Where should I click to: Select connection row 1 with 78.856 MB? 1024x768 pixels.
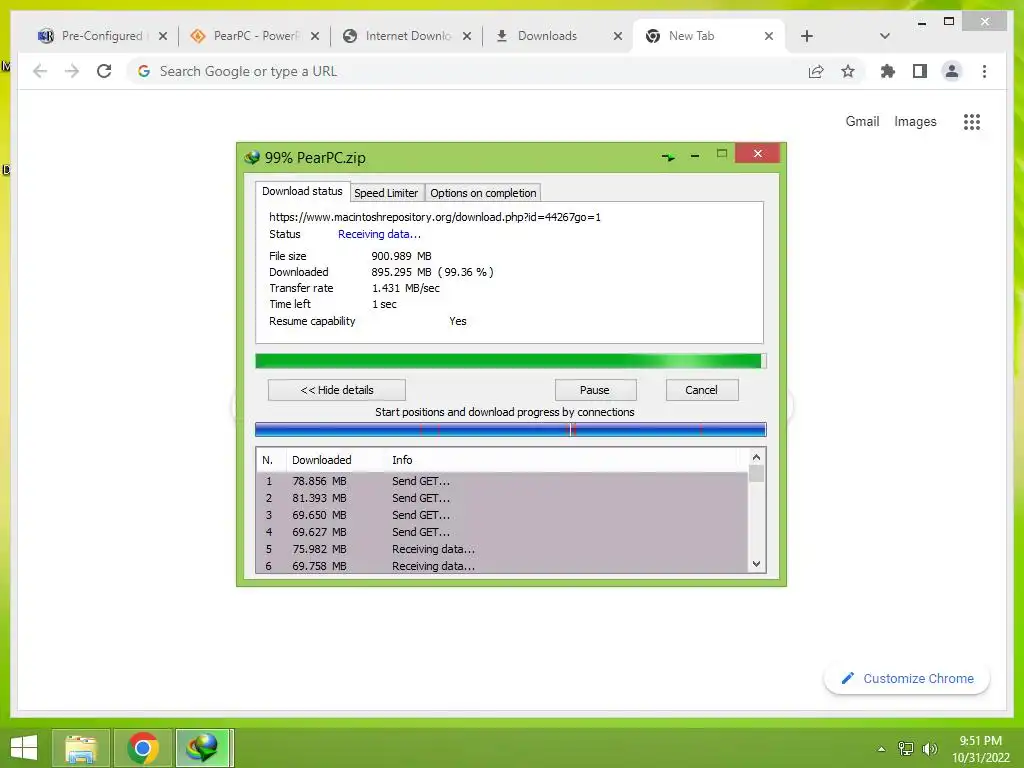pyautogui.click(x=502, y=481)
